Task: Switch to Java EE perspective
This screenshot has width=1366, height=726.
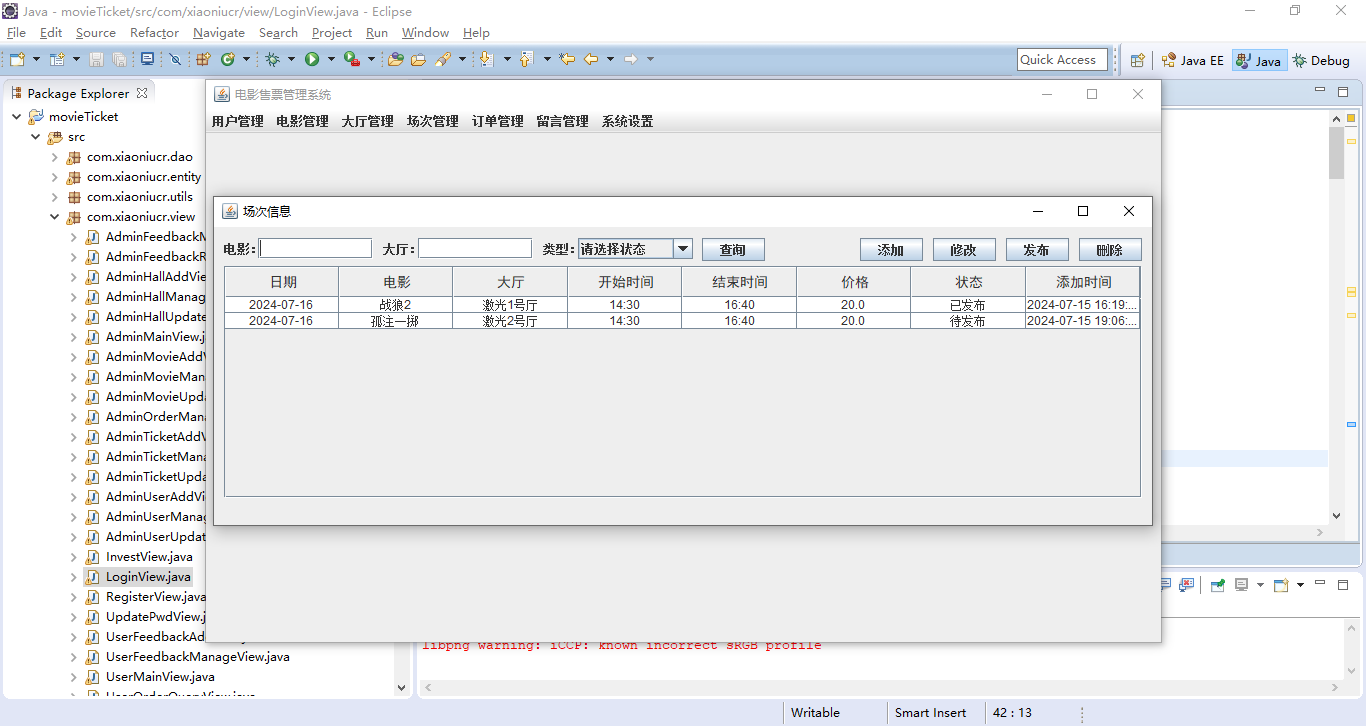Action: tap(1192, 60)
